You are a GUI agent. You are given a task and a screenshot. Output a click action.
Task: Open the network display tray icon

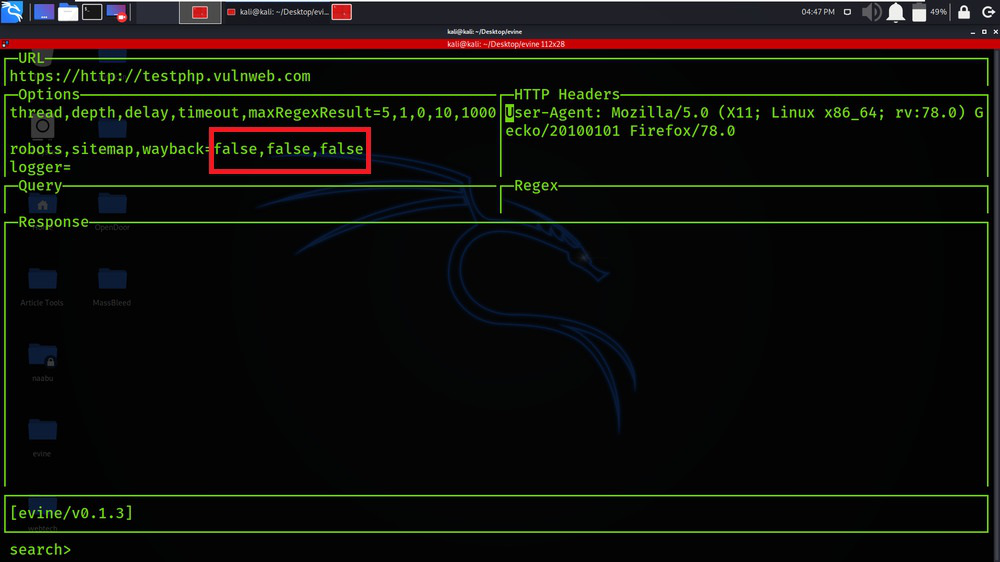click(x=847, y=12)
